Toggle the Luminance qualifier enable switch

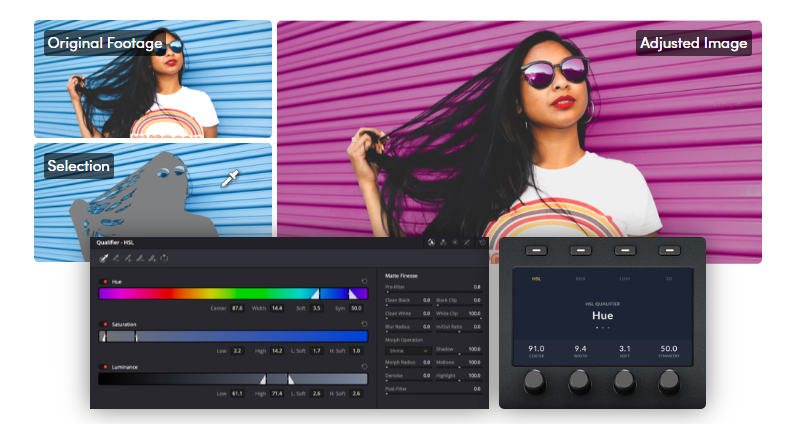tap(105, 367)
